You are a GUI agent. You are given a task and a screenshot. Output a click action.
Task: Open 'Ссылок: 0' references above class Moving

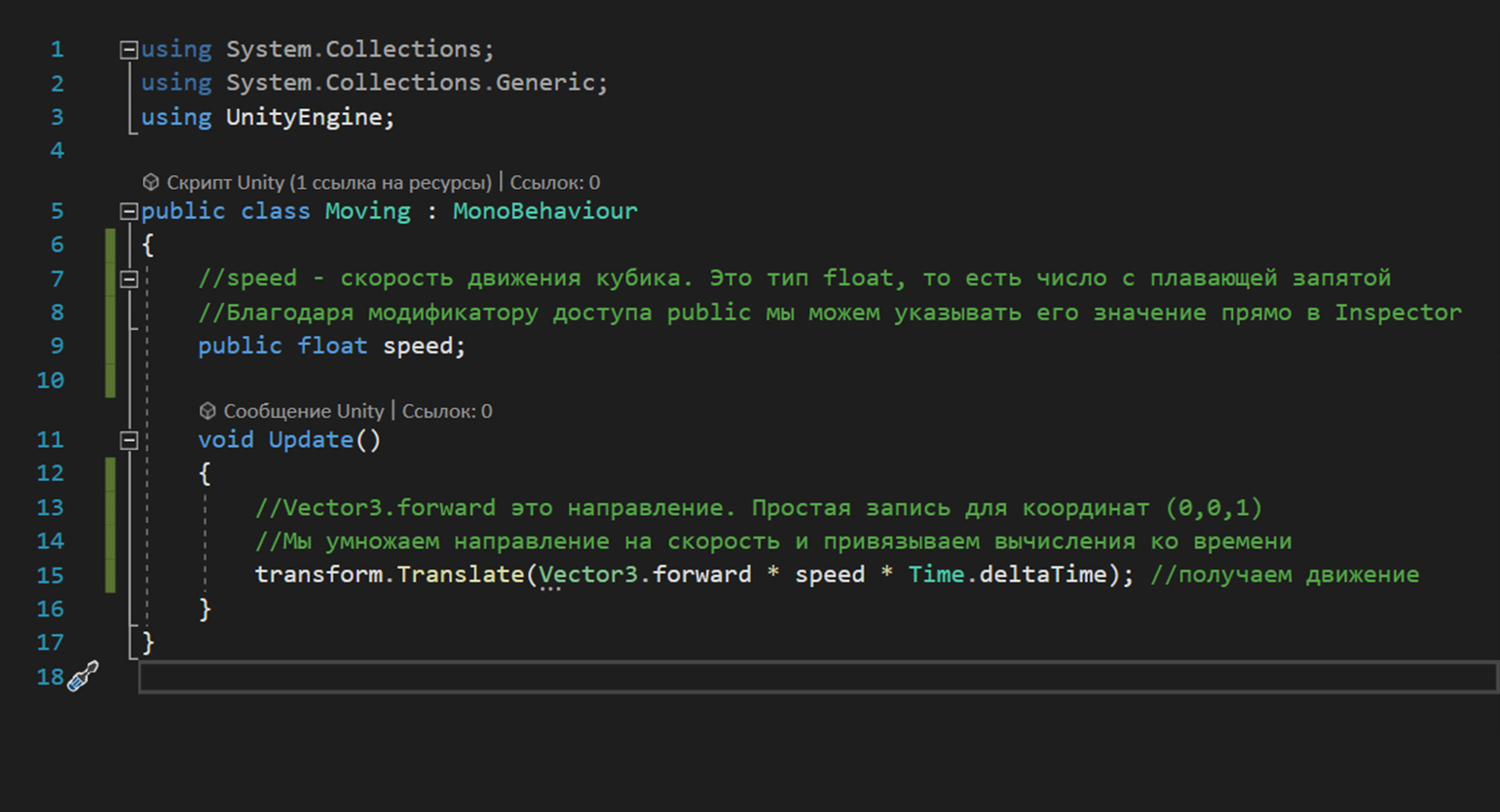click(x=555, y=182)
